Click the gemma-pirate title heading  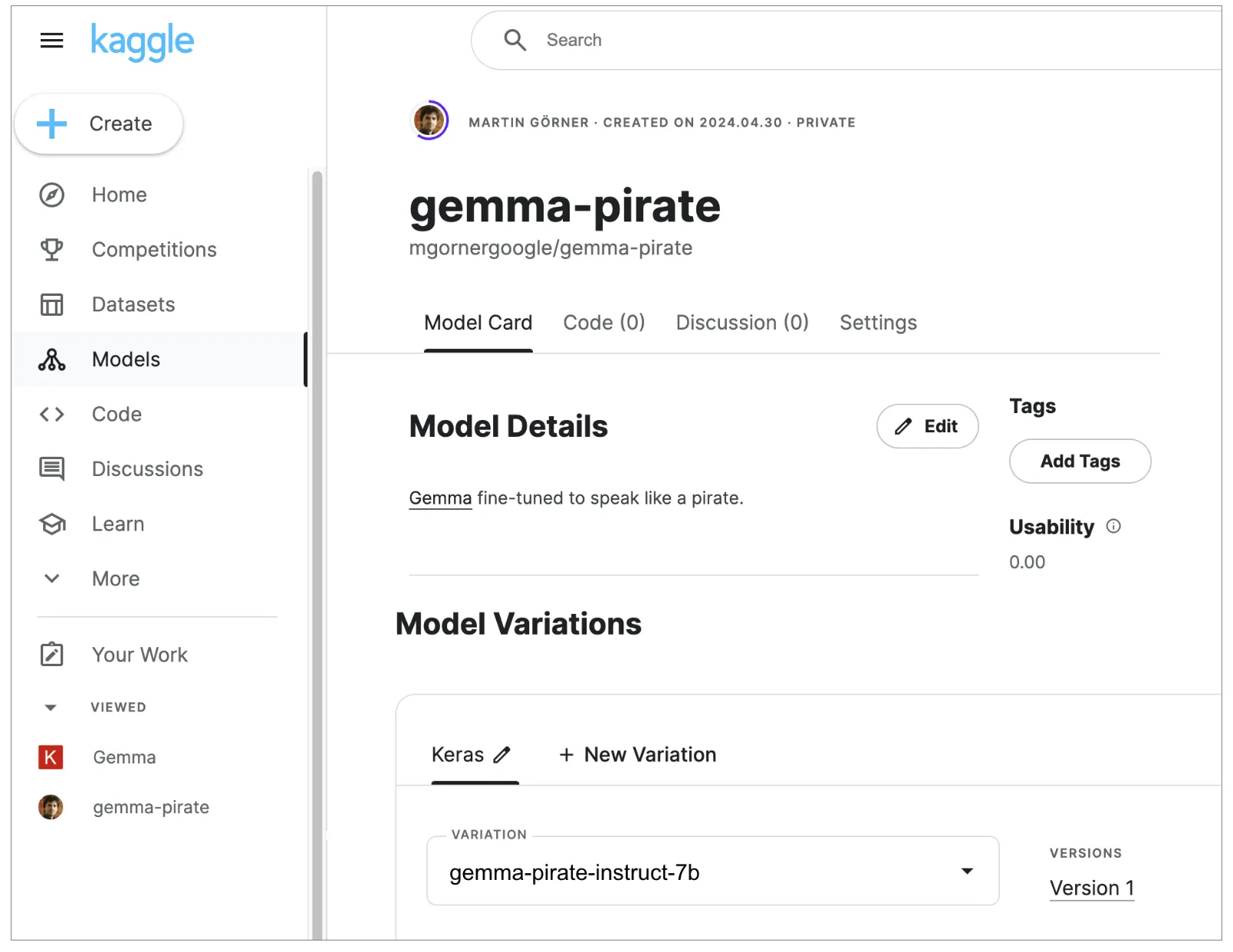pos(564,206)
